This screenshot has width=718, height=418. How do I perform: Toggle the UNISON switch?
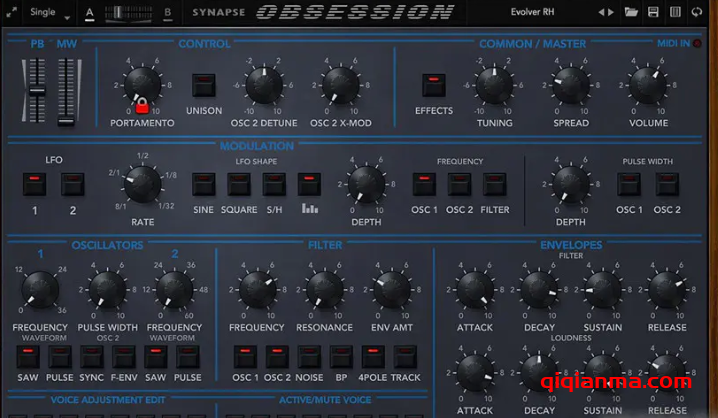204,85
